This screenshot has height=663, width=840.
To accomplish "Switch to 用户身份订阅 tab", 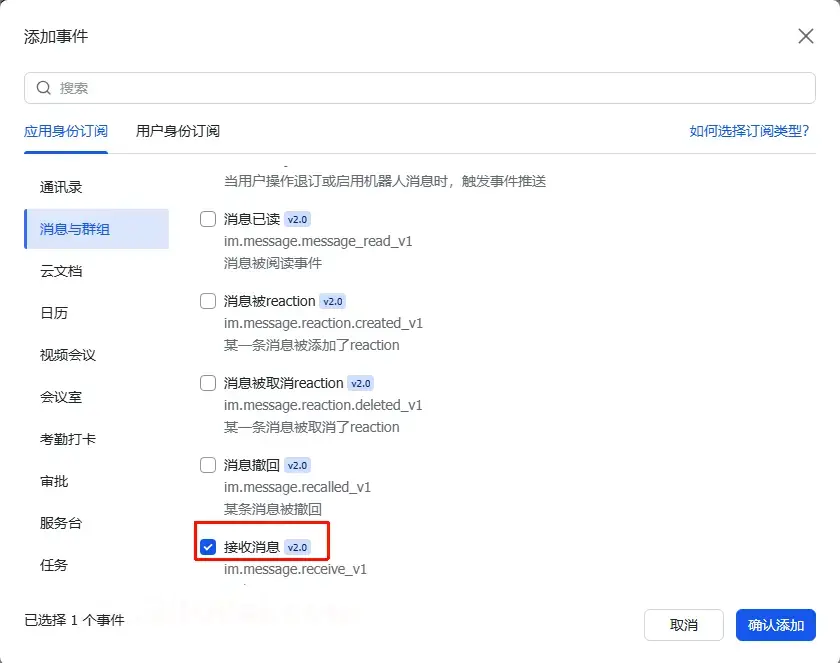I will [x=178, y=131].
